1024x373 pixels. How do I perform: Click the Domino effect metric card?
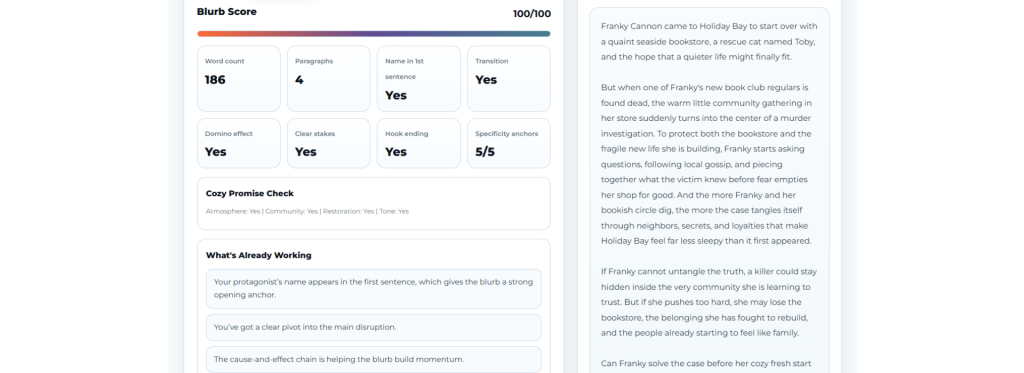(x=238, y=143)
